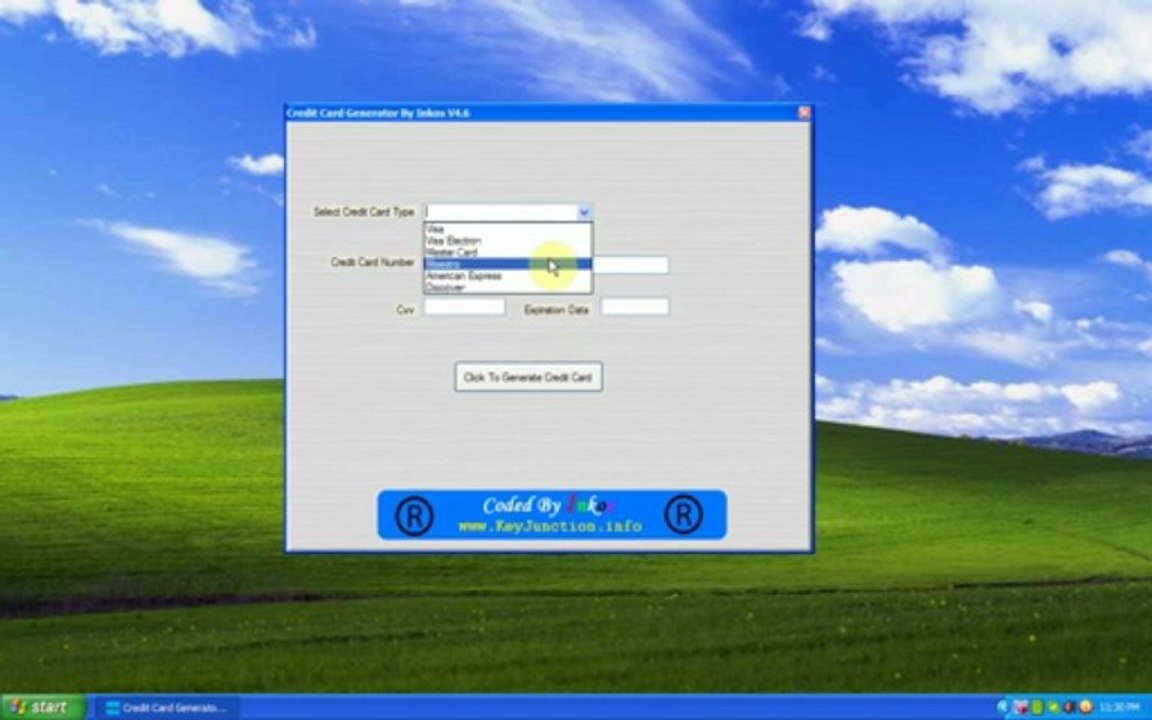Viewport: 1152px width, 720px height.
Task: Click inside the Credit Card Number field
Action: coord(630,264)
